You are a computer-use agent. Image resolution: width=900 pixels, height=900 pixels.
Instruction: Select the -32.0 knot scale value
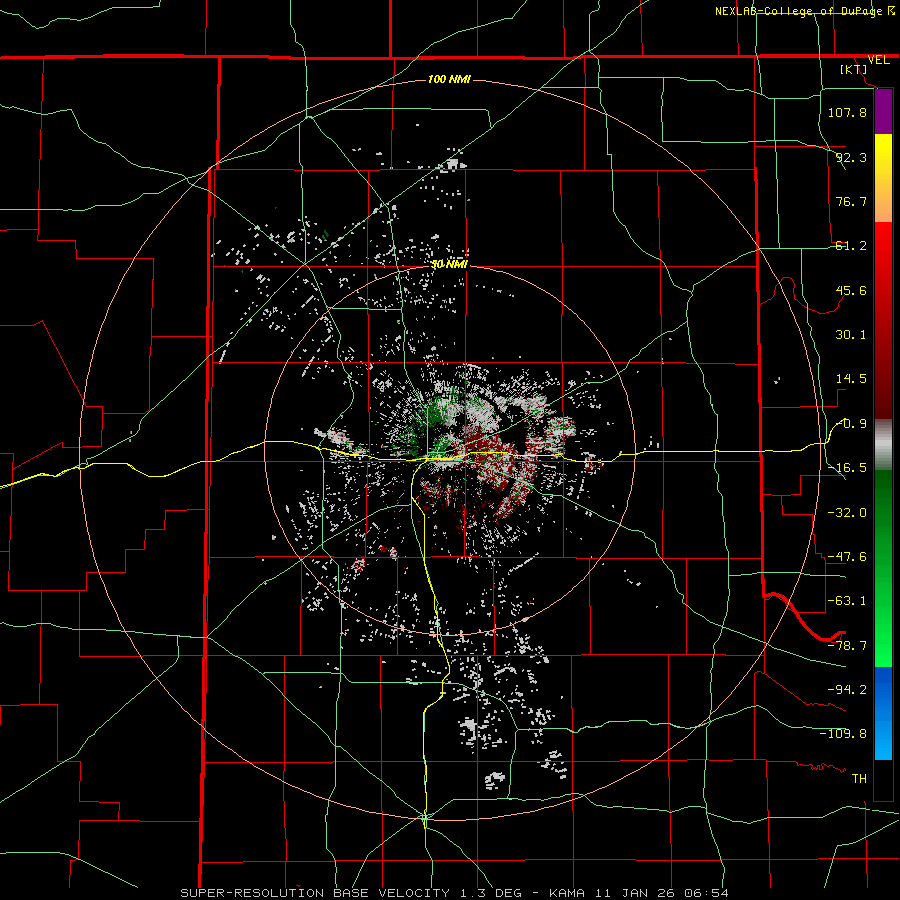(847, 513)
